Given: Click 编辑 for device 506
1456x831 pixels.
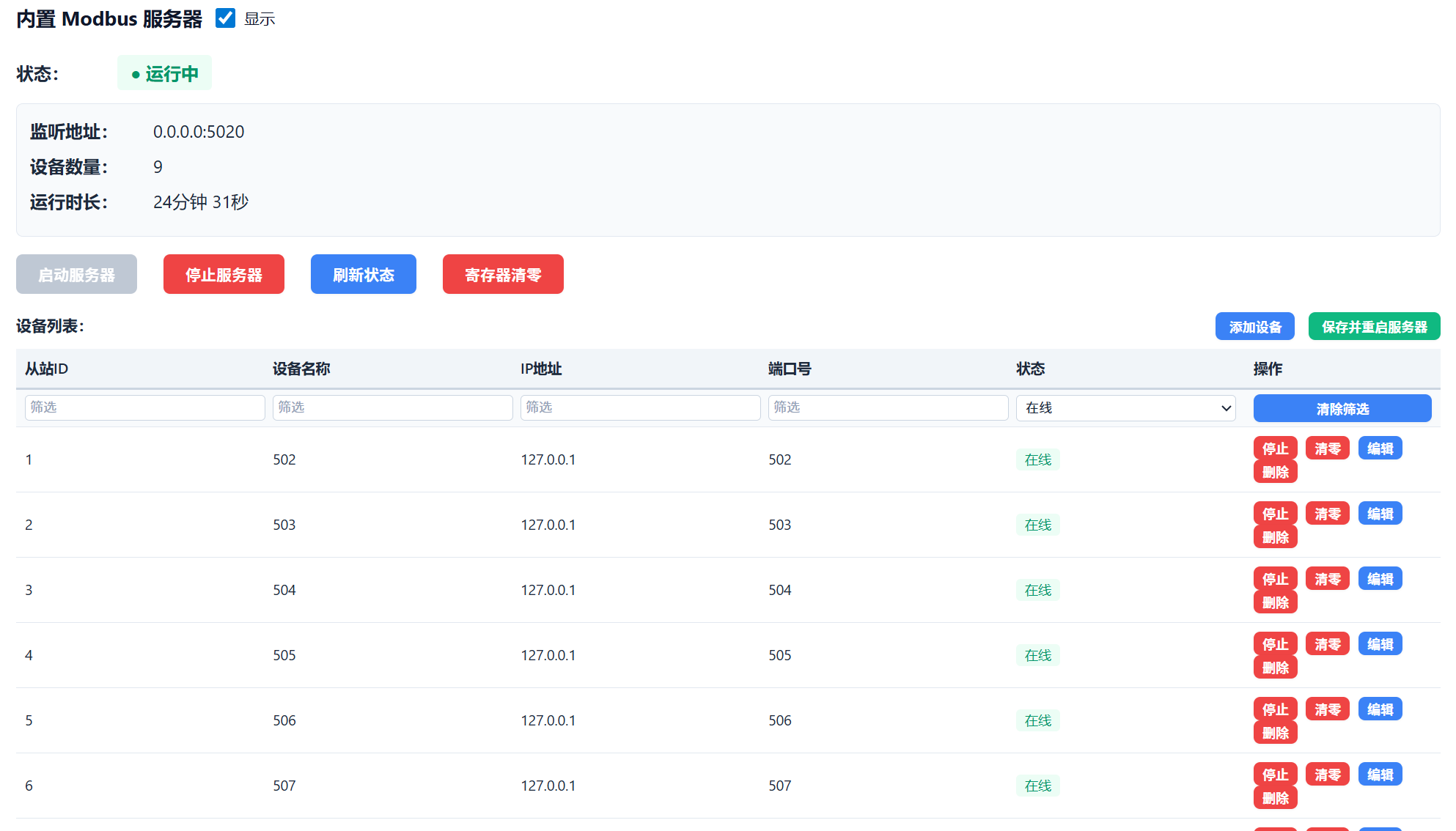Looking at the screenshot, I should [x=1380, y=709].
